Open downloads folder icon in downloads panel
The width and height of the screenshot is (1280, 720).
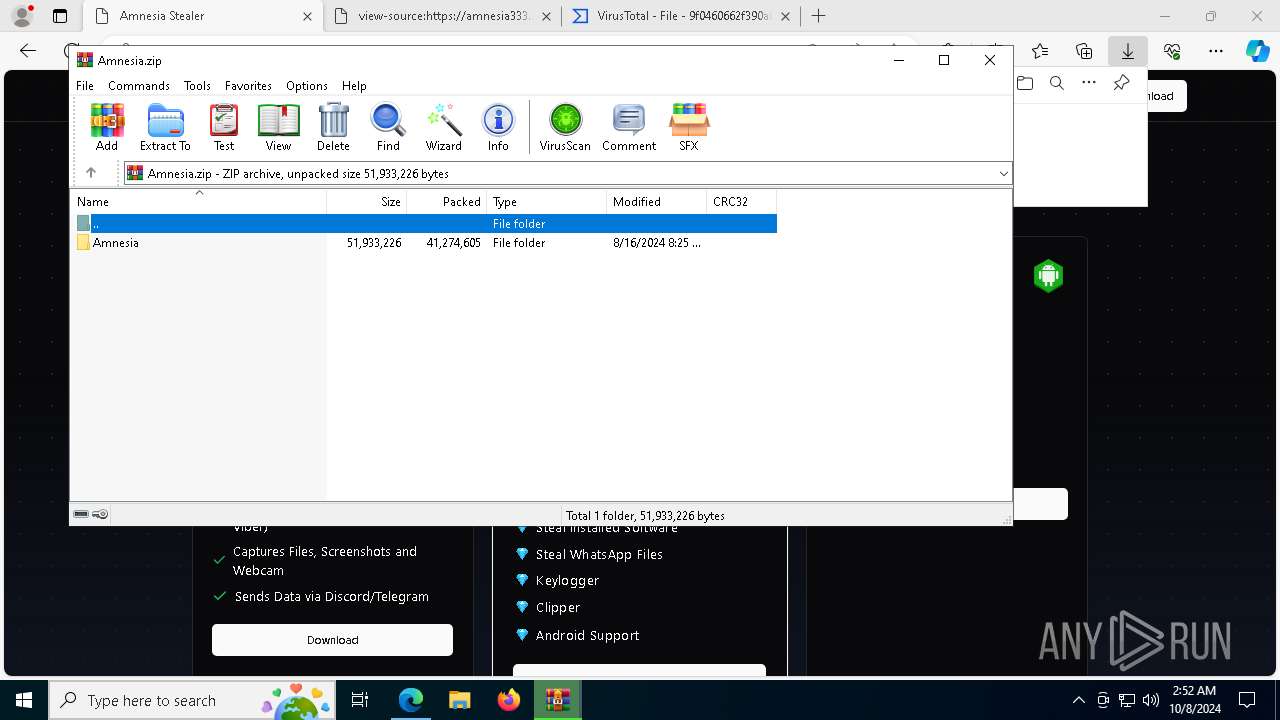1025,83
